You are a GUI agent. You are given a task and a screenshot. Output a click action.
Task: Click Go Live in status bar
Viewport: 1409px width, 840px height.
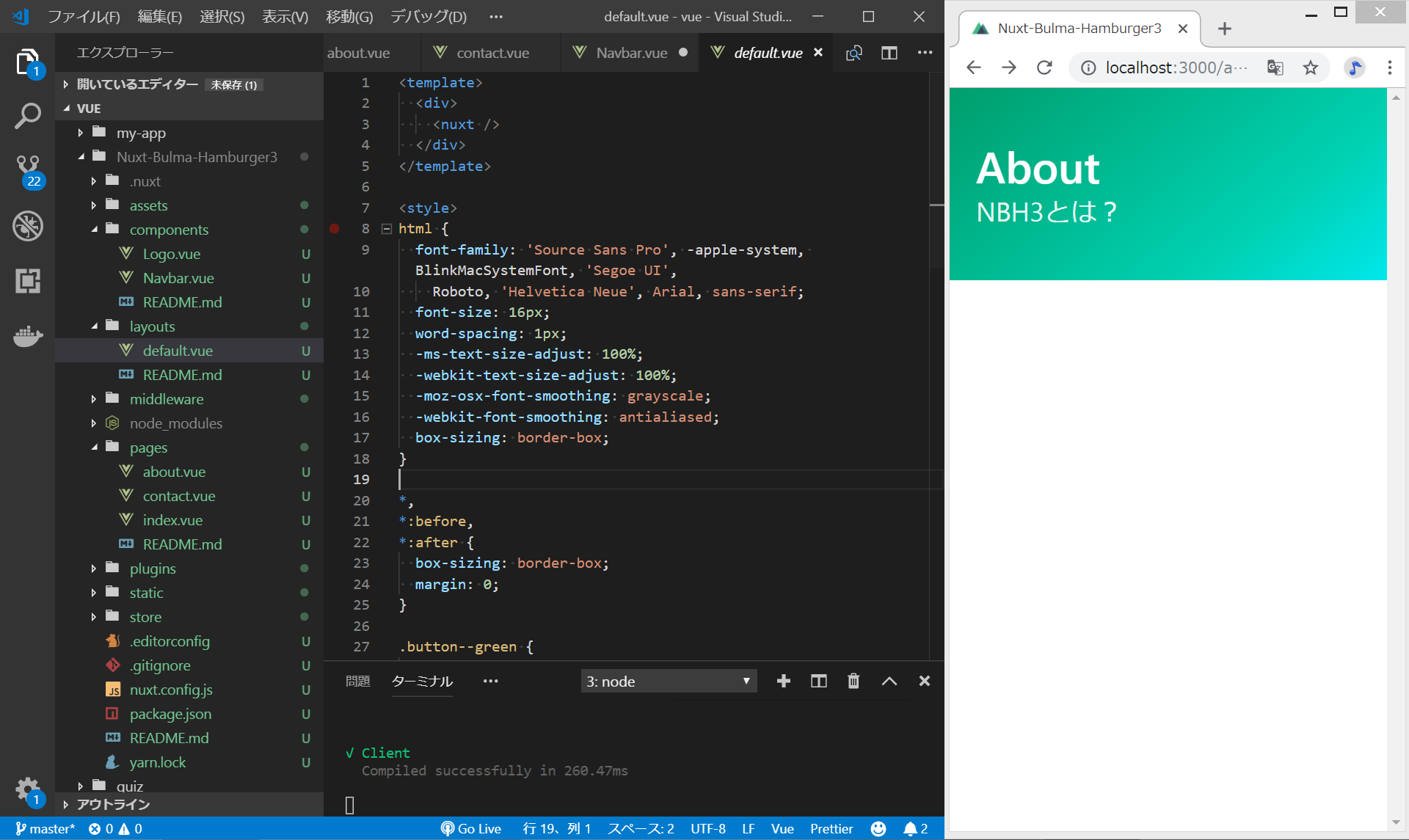[x=471, y=829]
